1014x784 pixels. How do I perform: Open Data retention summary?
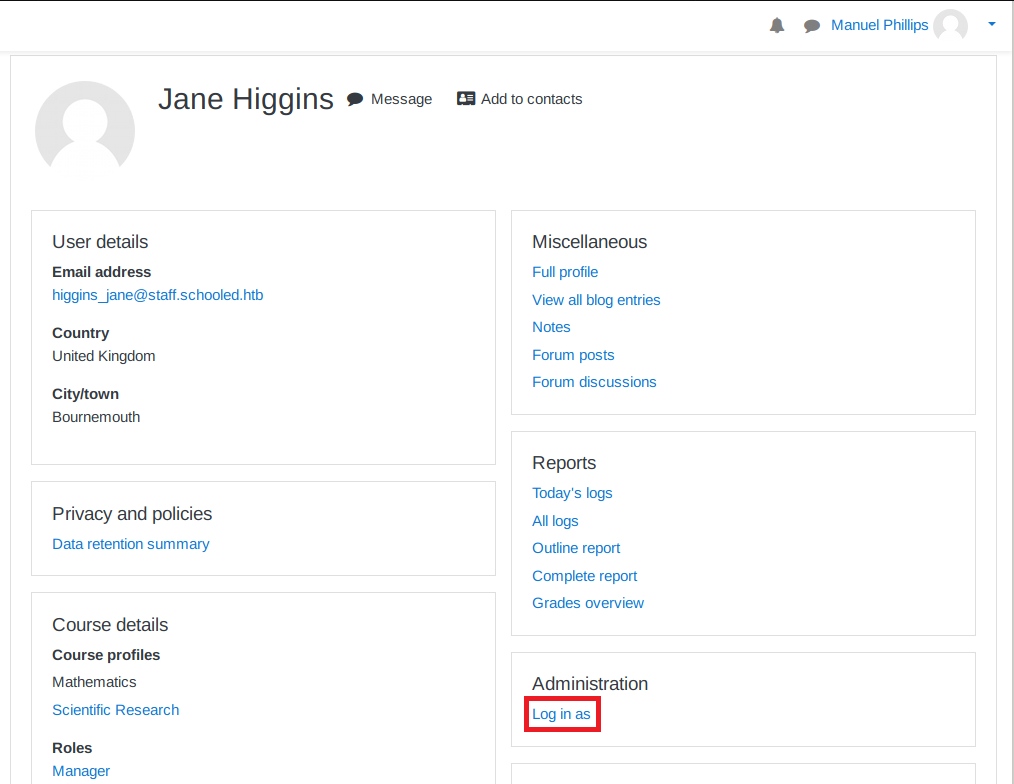click(x=131, y=544)
